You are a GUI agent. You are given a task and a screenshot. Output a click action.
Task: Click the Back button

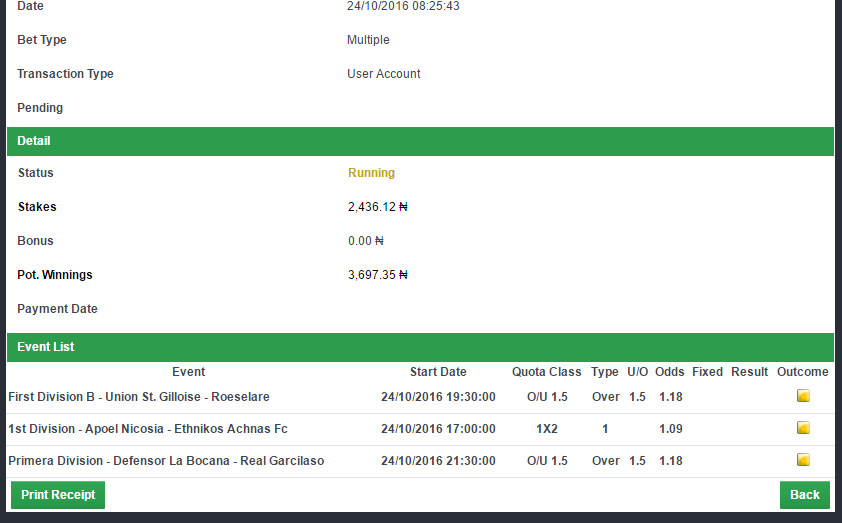click(x=804, y=495)
